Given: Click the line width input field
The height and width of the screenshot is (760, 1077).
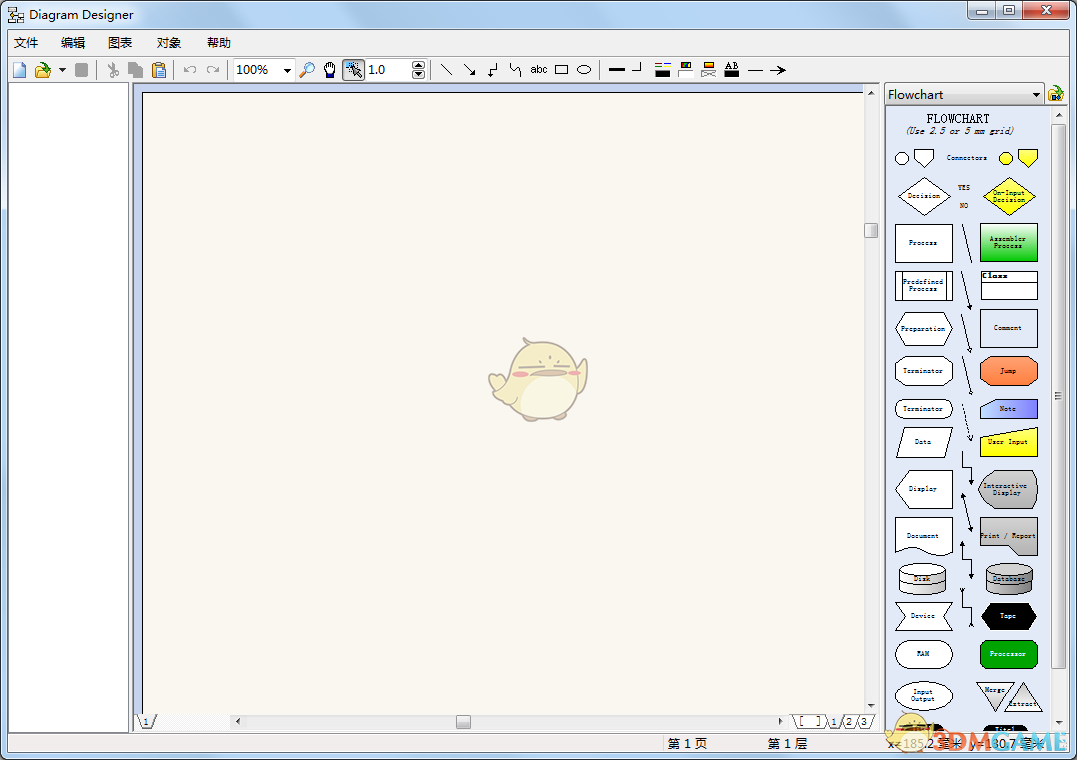Looking at the screenshot, I should point(388,70).
